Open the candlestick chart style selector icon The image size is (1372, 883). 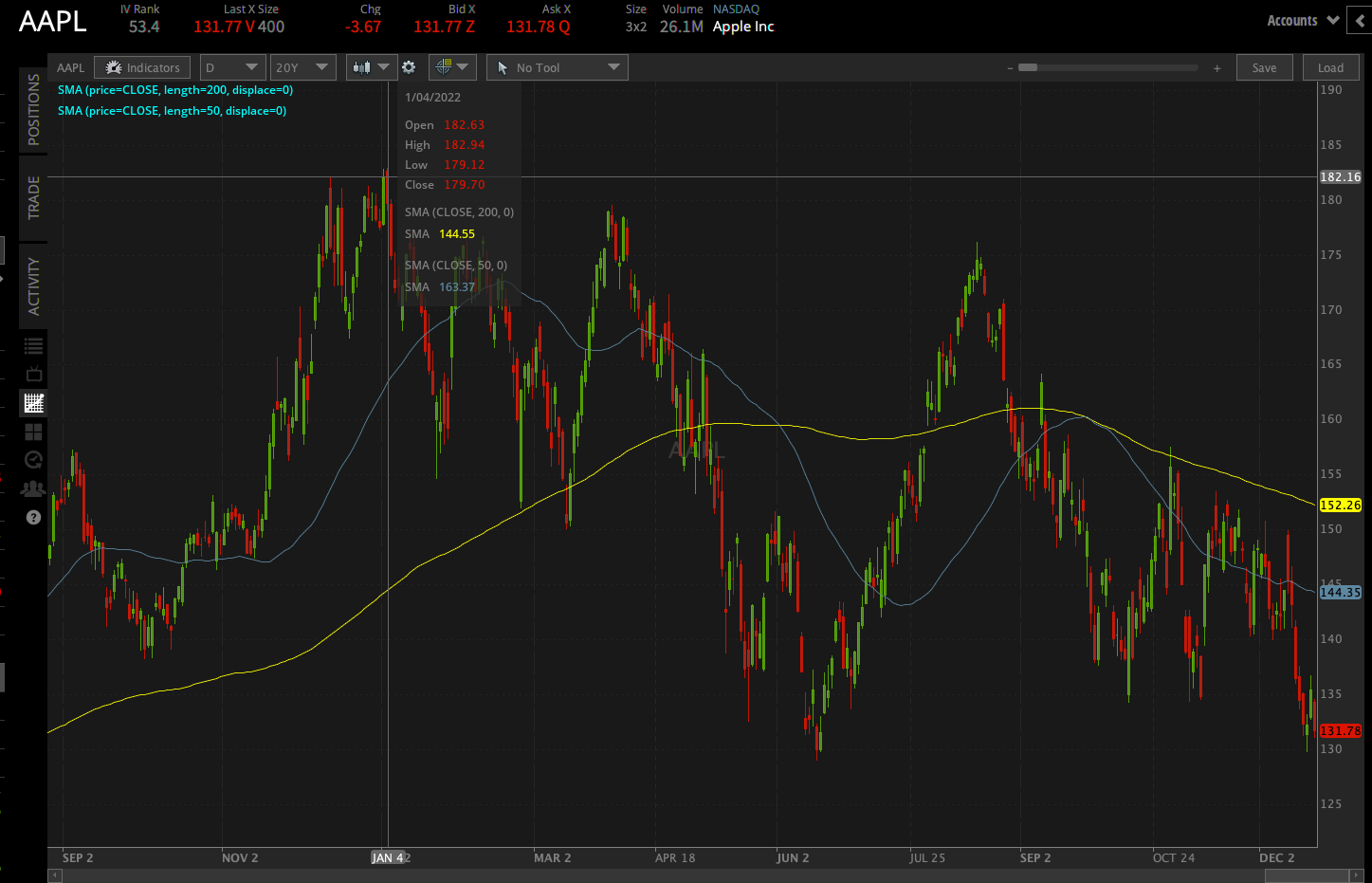364,66
